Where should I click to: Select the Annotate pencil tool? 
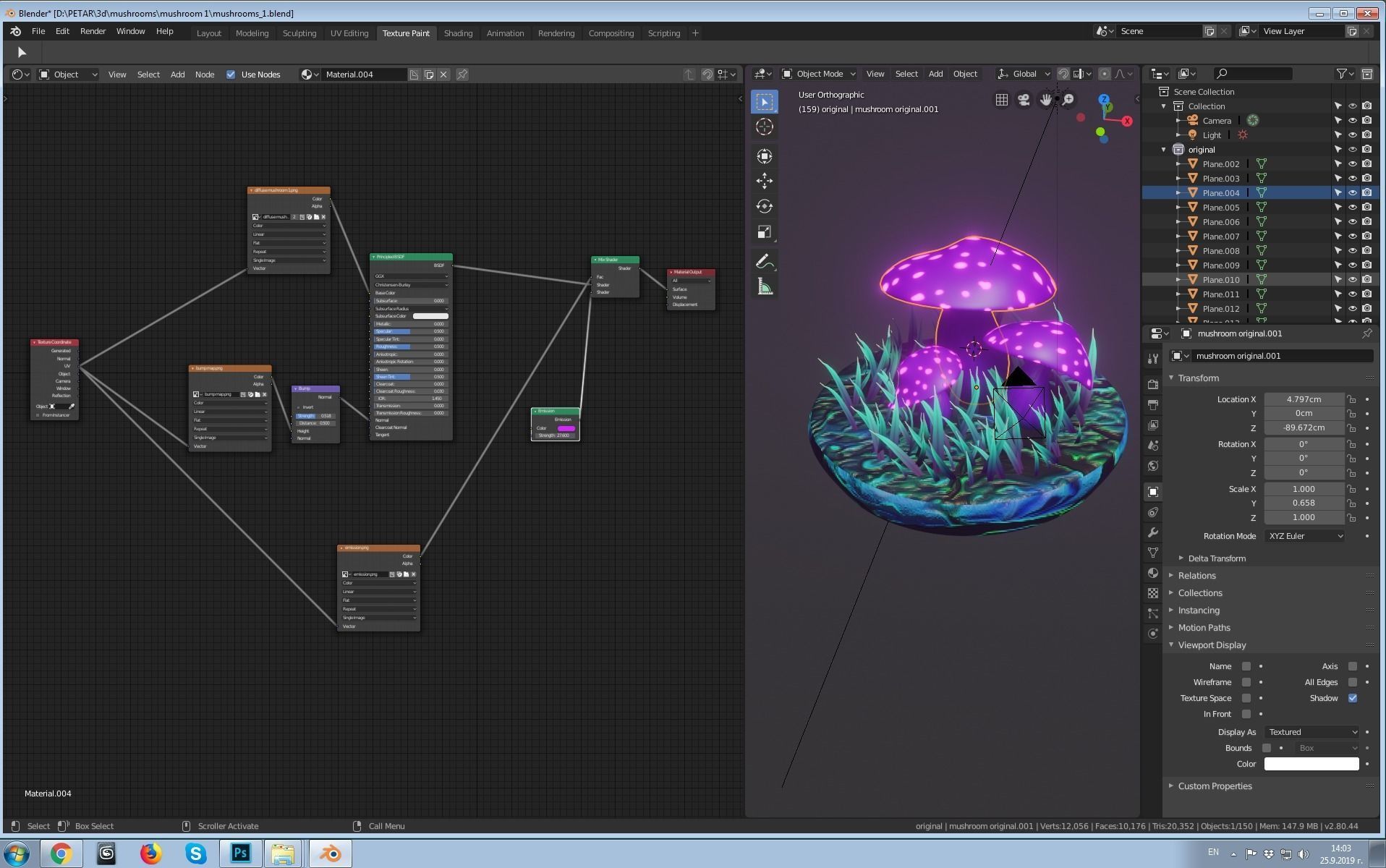[x=765, y=262]
